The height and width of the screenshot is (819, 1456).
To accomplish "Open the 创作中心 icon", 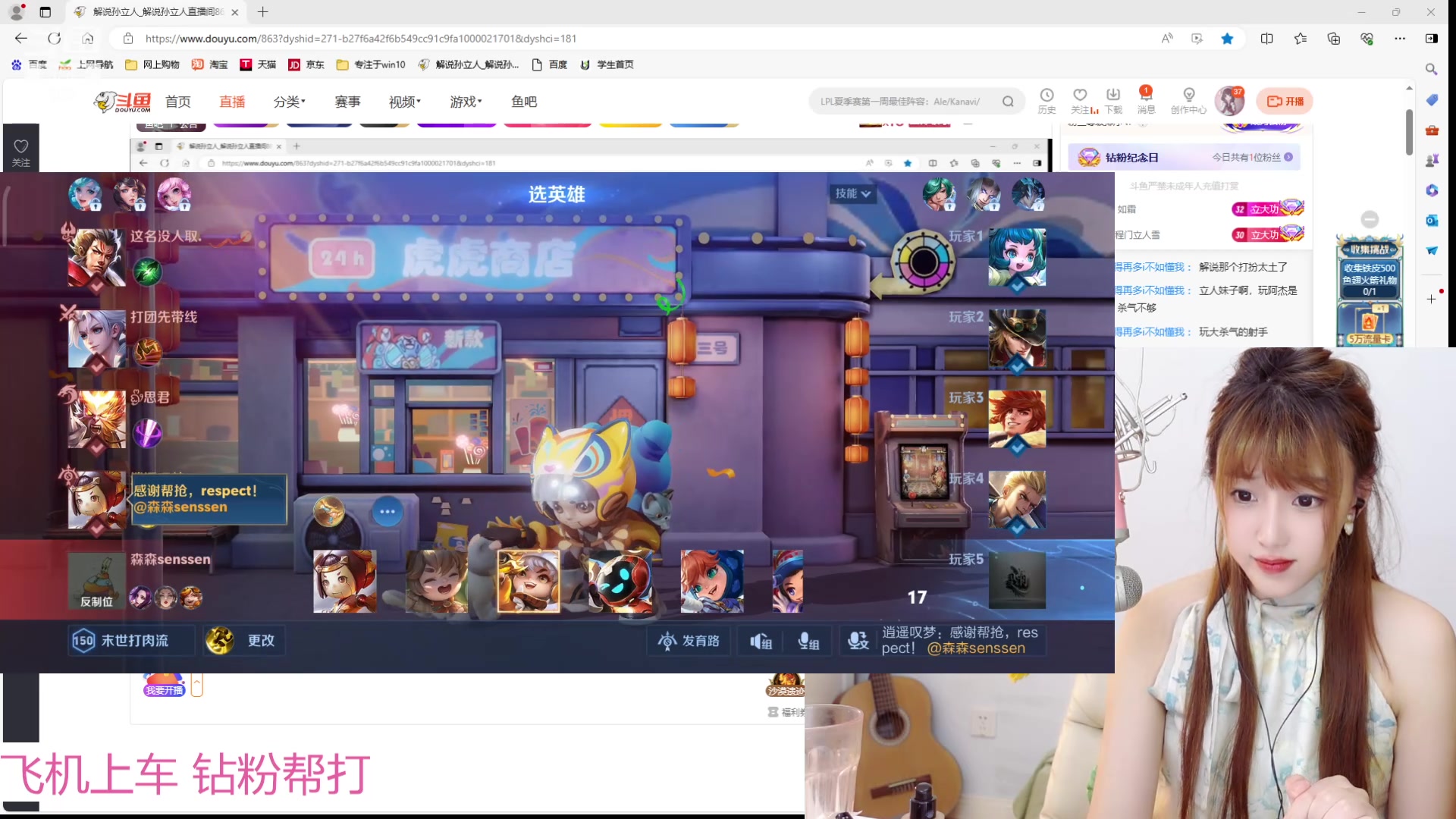I will click(1188, 100).
